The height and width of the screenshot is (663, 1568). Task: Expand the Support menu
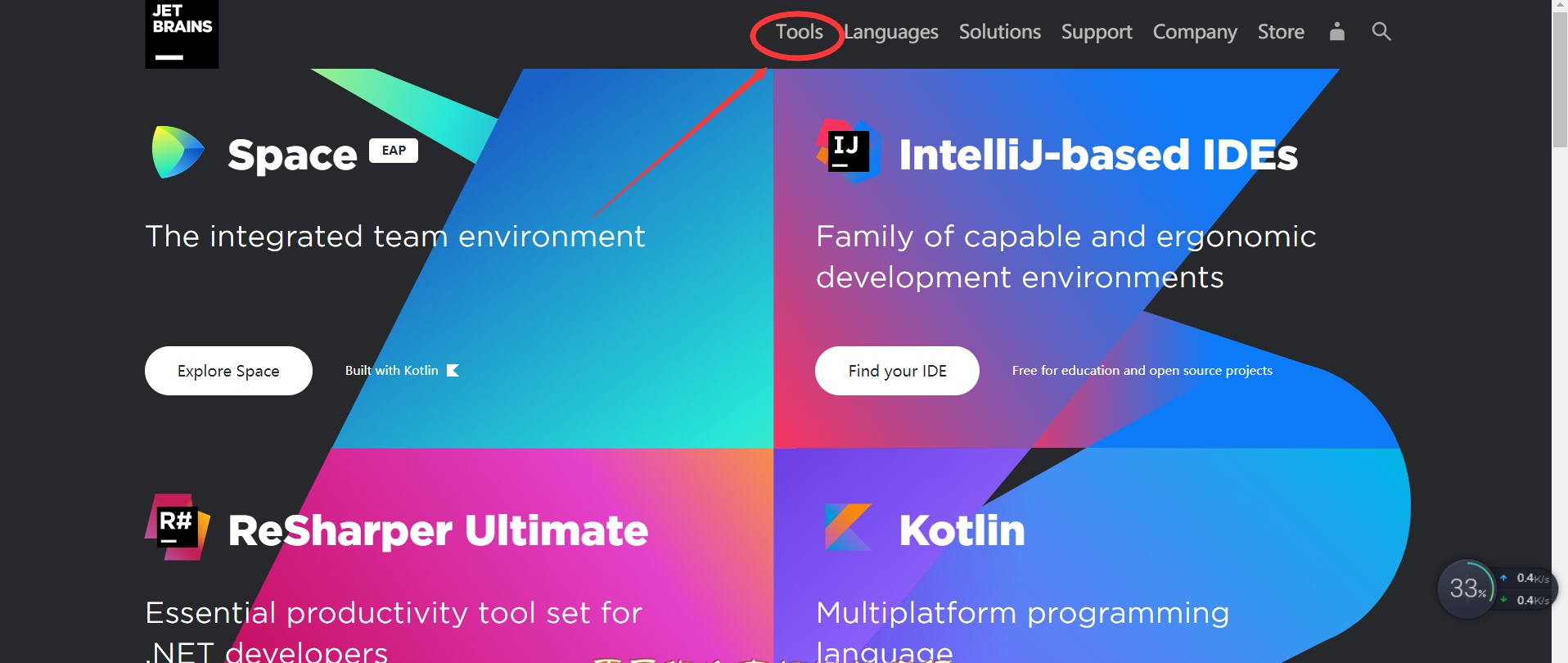(1097, 33)
